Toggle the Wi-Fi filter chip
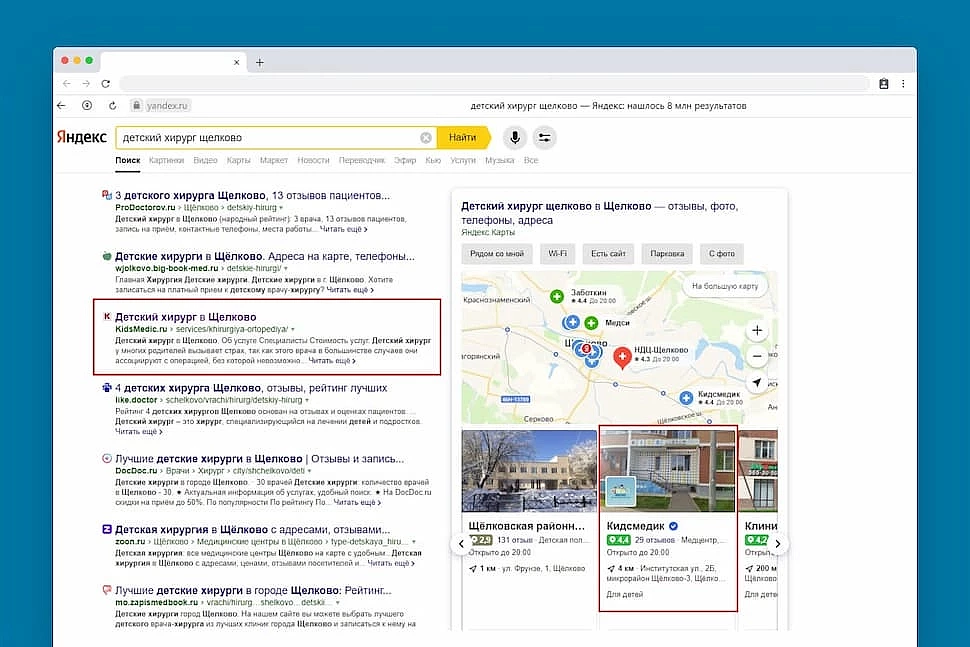 558,253
